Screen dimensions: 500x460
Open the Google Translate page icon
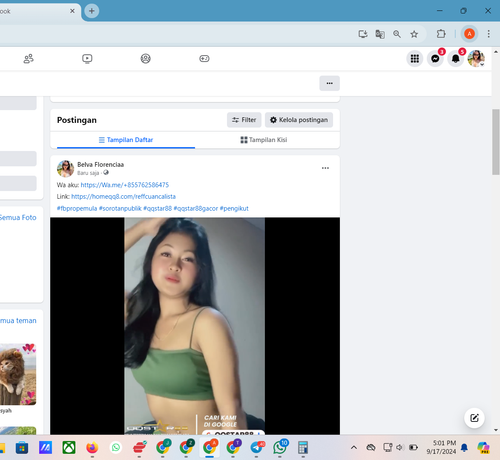click(x=380, y=34)
